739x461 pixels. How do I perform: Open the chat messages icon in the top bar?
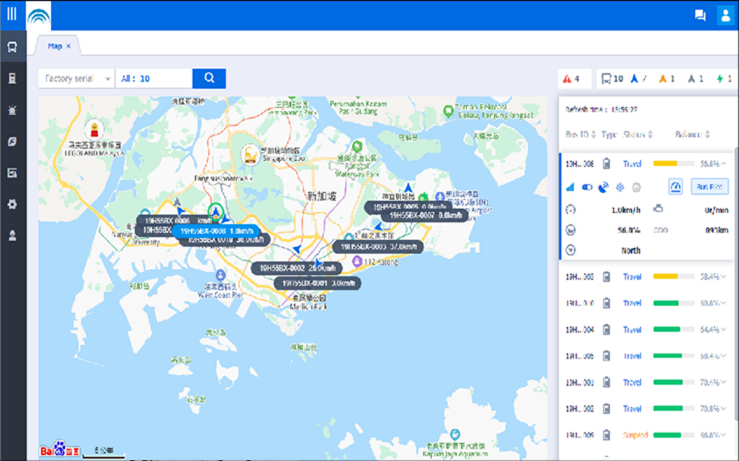(x=700, y=15)
